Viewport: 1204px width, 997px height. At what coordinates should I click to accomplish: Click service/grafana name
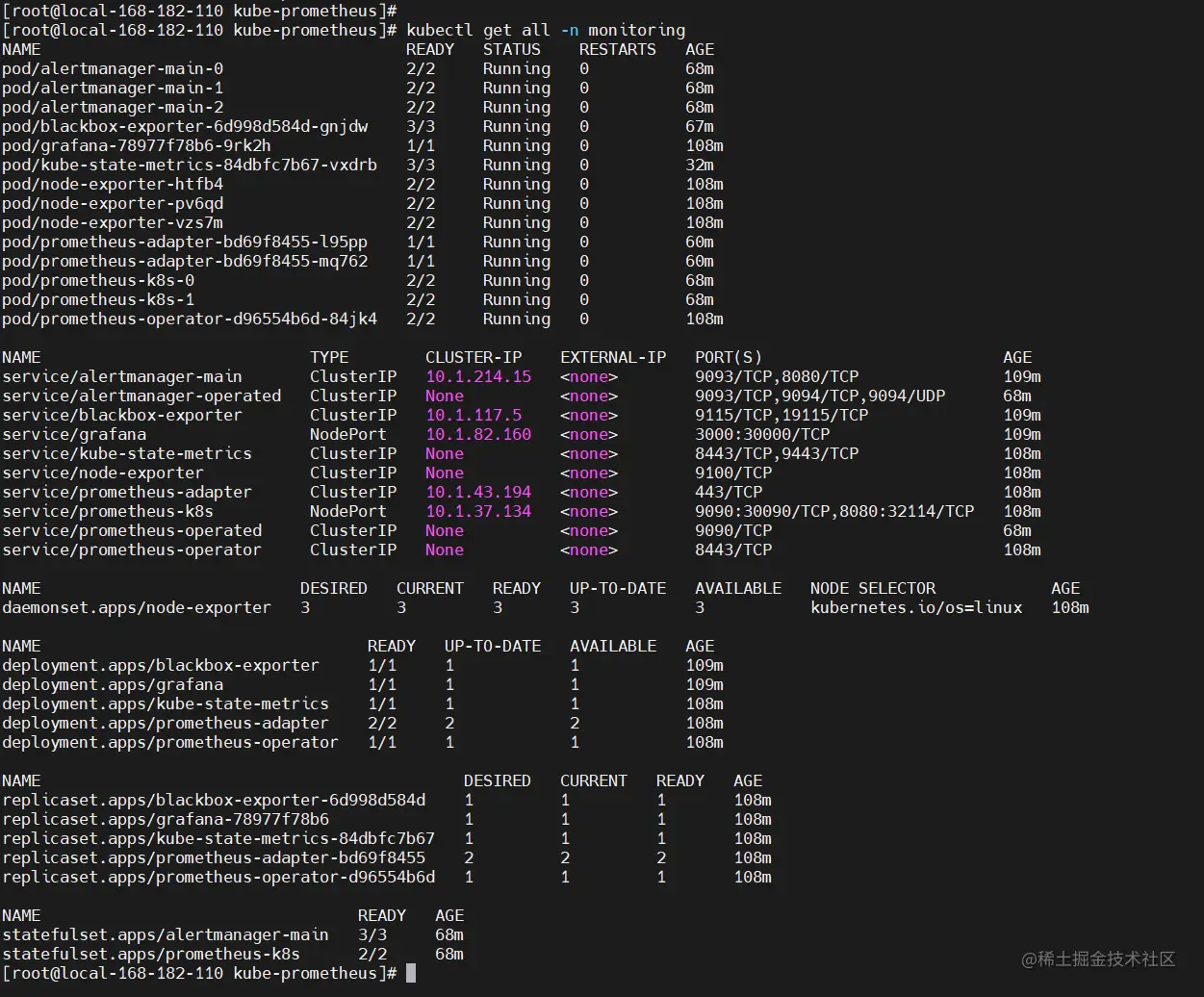(74, 435)
